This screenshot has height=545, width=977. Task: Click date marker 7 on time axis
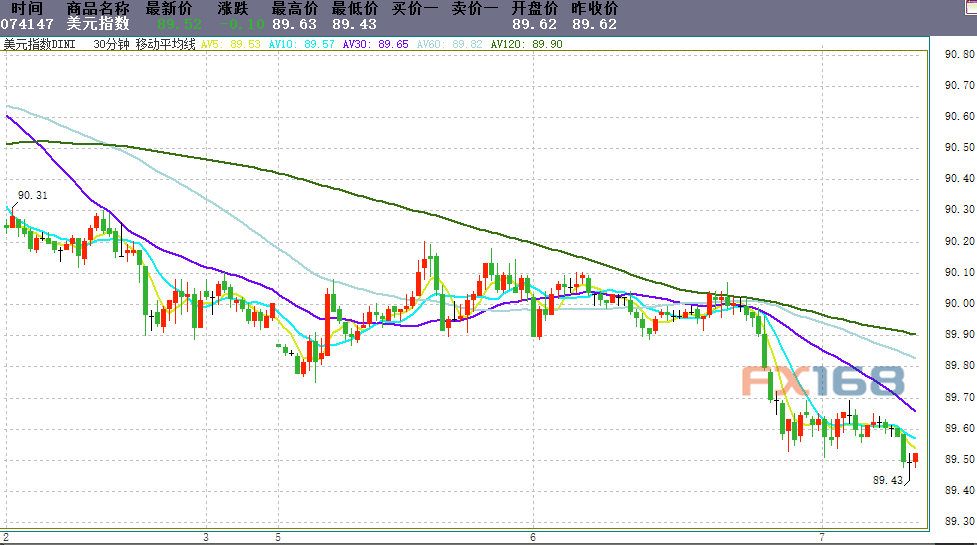pyautogui.click(x=822, y=538)
